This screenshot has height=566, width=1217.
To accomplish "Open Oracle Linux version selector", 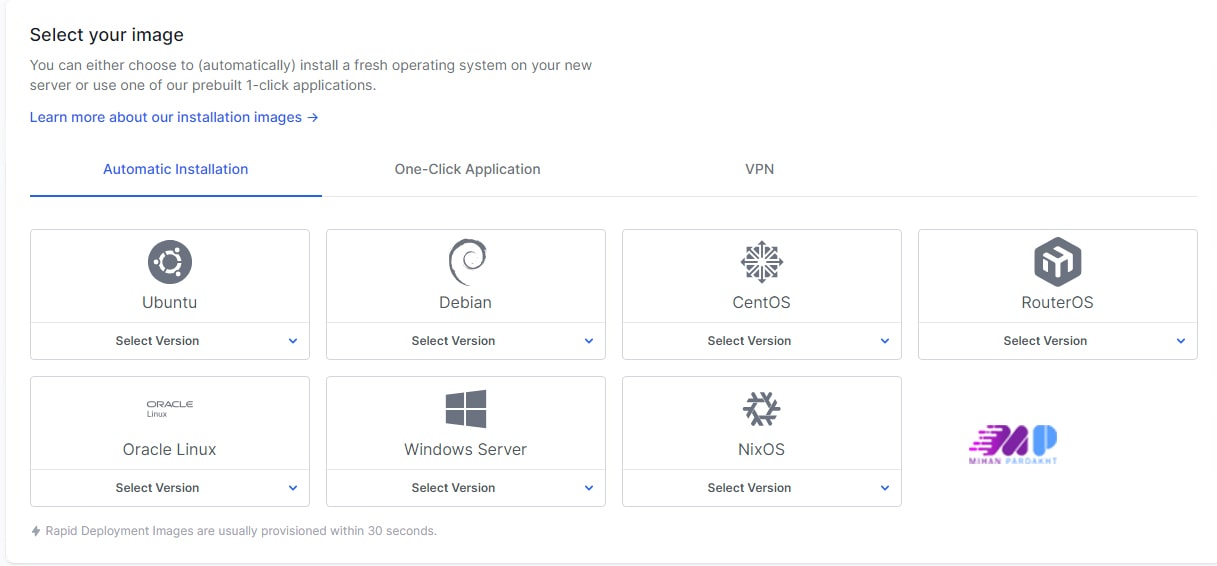I will pyautogui.click(x=170, y=488).
